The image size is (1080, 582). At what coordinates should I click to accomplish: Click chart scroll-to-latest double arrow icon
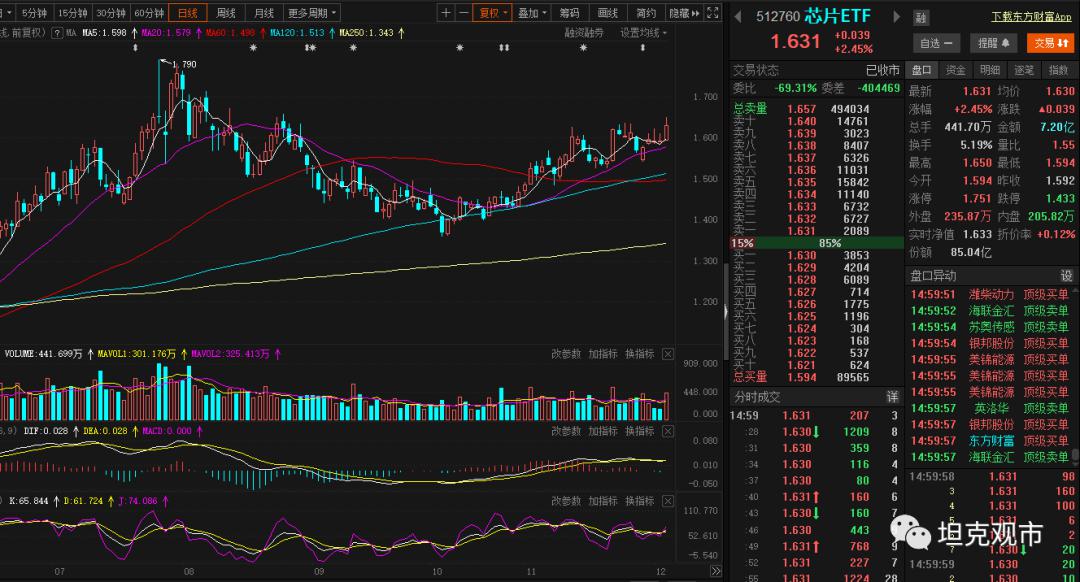pos(716,571)
